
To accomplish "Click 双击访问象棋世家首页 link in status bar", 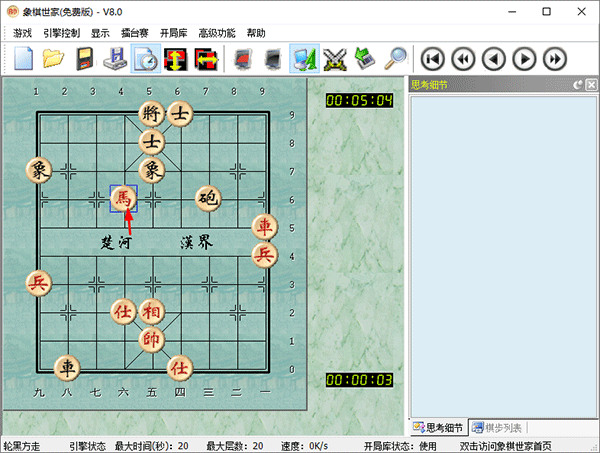I will click(505, 446).
